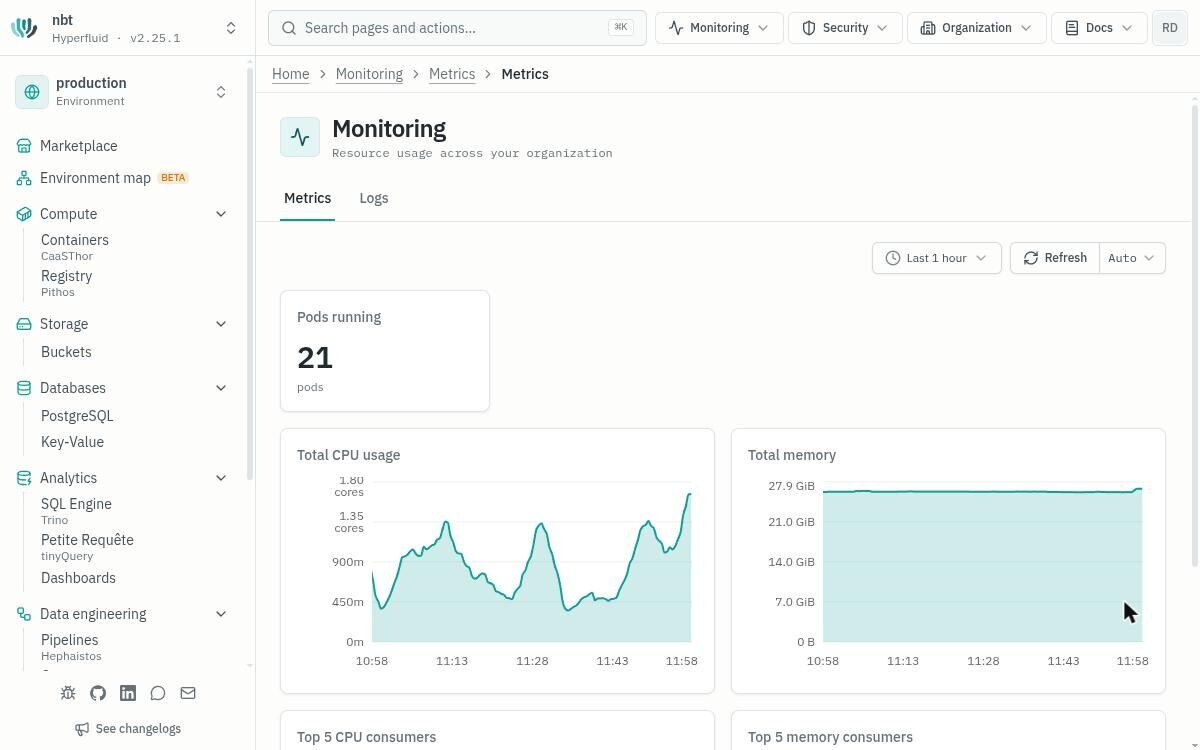This screenshot has width=1200, height=750.
Task: Click the Analytics icon in sidebar
Action: point(24,478)
